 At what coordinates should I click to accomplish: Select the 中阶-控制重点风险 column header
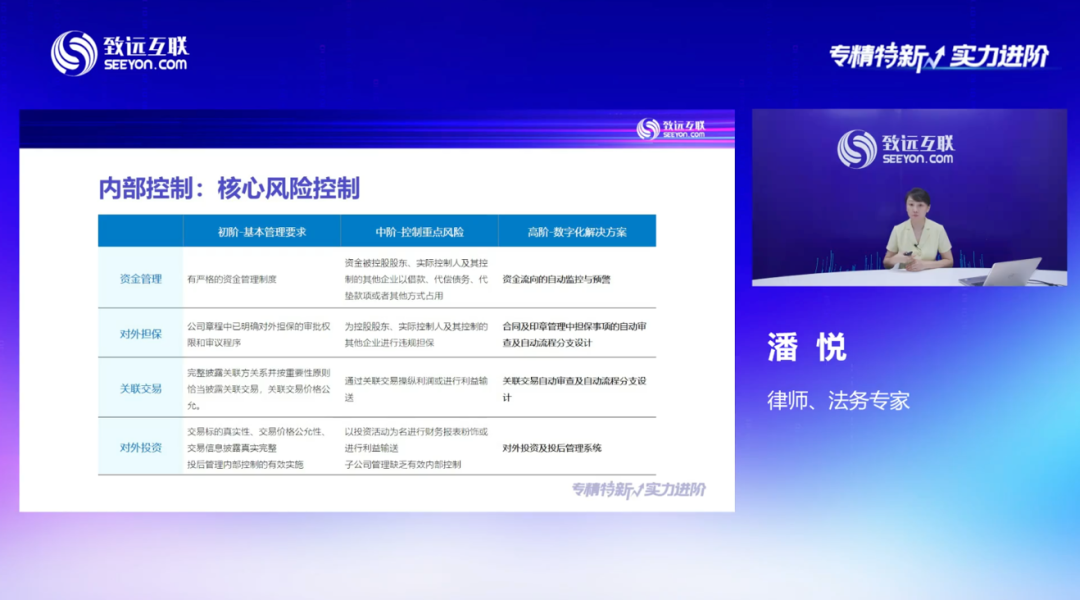click(419, 231)
